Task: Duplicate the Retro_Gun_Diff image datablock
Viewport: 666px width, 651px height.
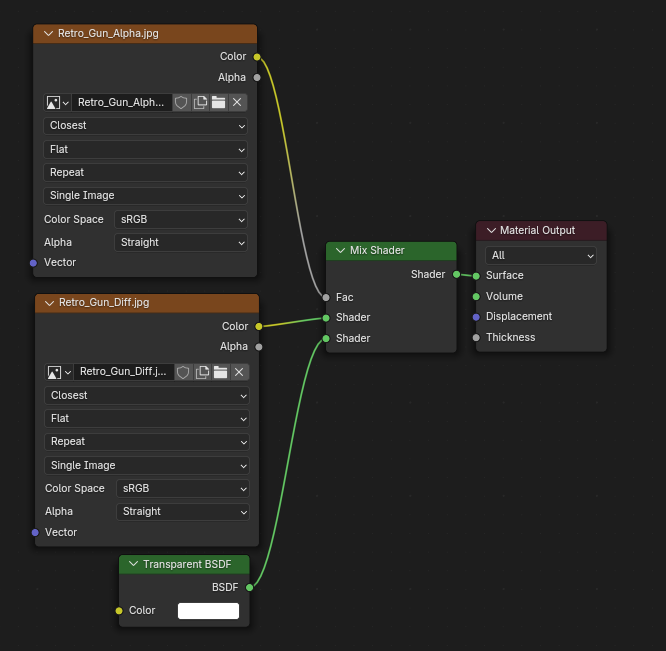Action: (x=202, y=372)
